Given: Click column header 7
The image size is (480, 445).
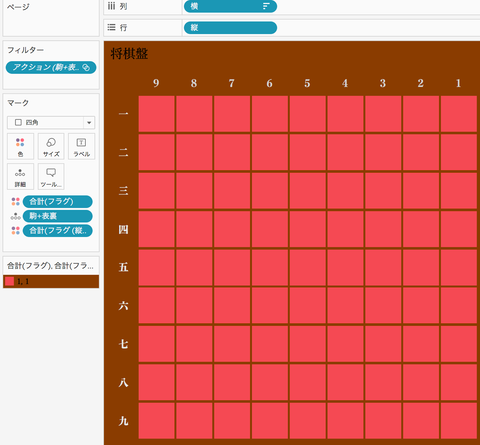Looking at the screenshot, I should pos(232,83).
